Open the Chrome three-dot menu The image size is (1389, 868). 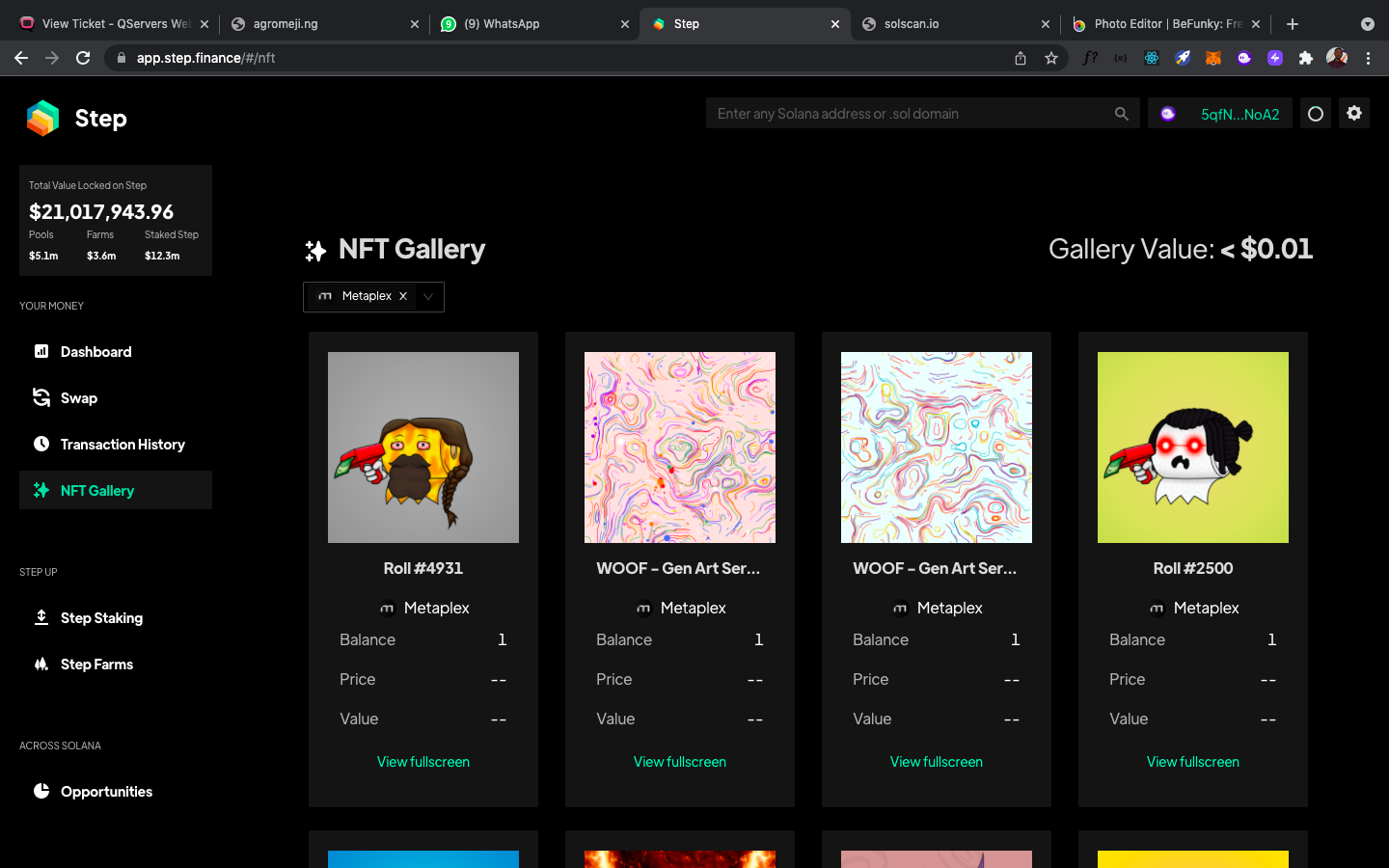[x=1368, y=58]
